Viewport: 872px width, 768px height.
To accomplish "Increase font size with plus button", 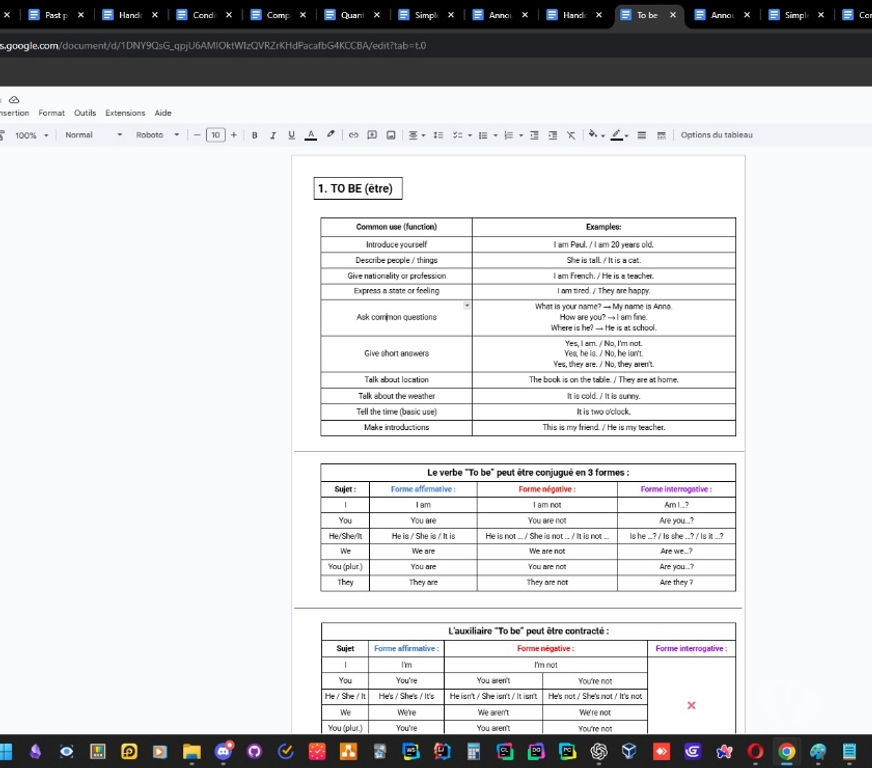I will tap(234, 135).
